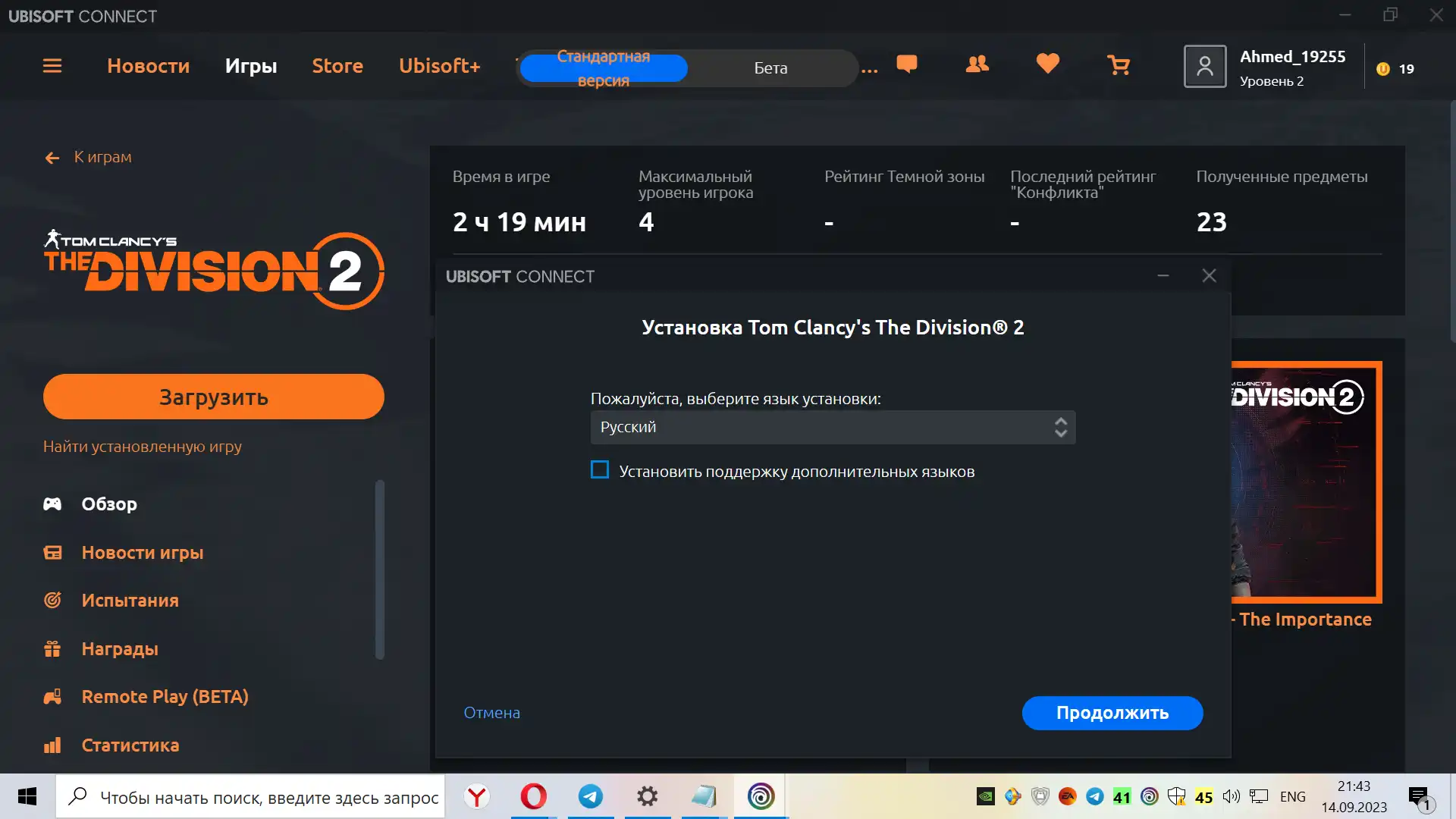Image resolution: width=1456 pixels, height=819 pixels.
Task: Click the Новости игры newspaper icon
Action: point(52,553)
